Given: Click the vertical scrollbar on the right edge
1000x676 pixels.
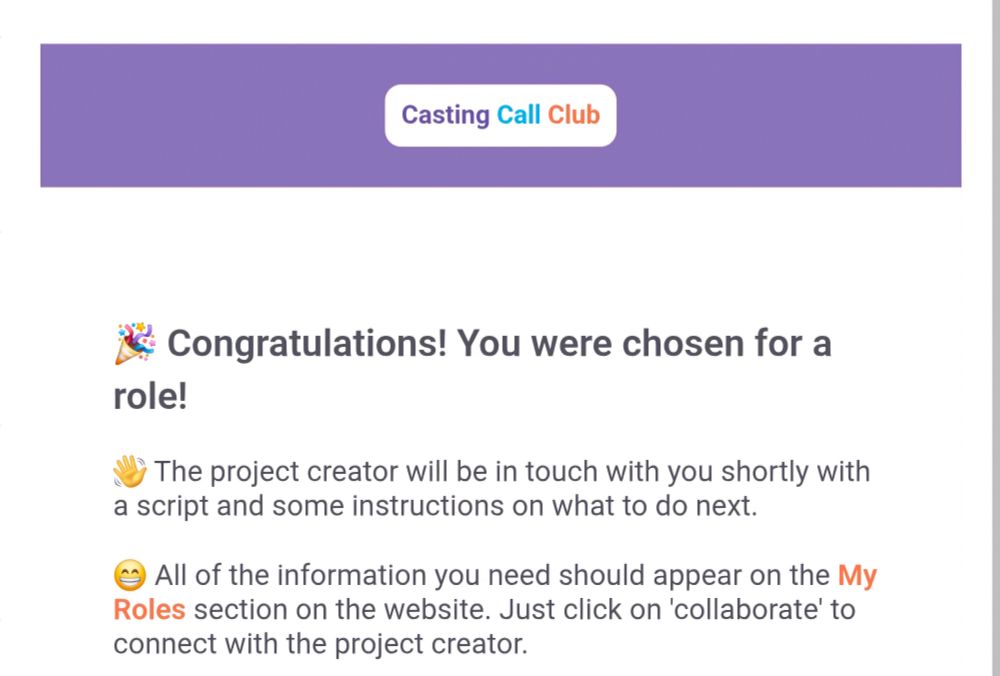Looking at the screenshot, I should [994, 300].
